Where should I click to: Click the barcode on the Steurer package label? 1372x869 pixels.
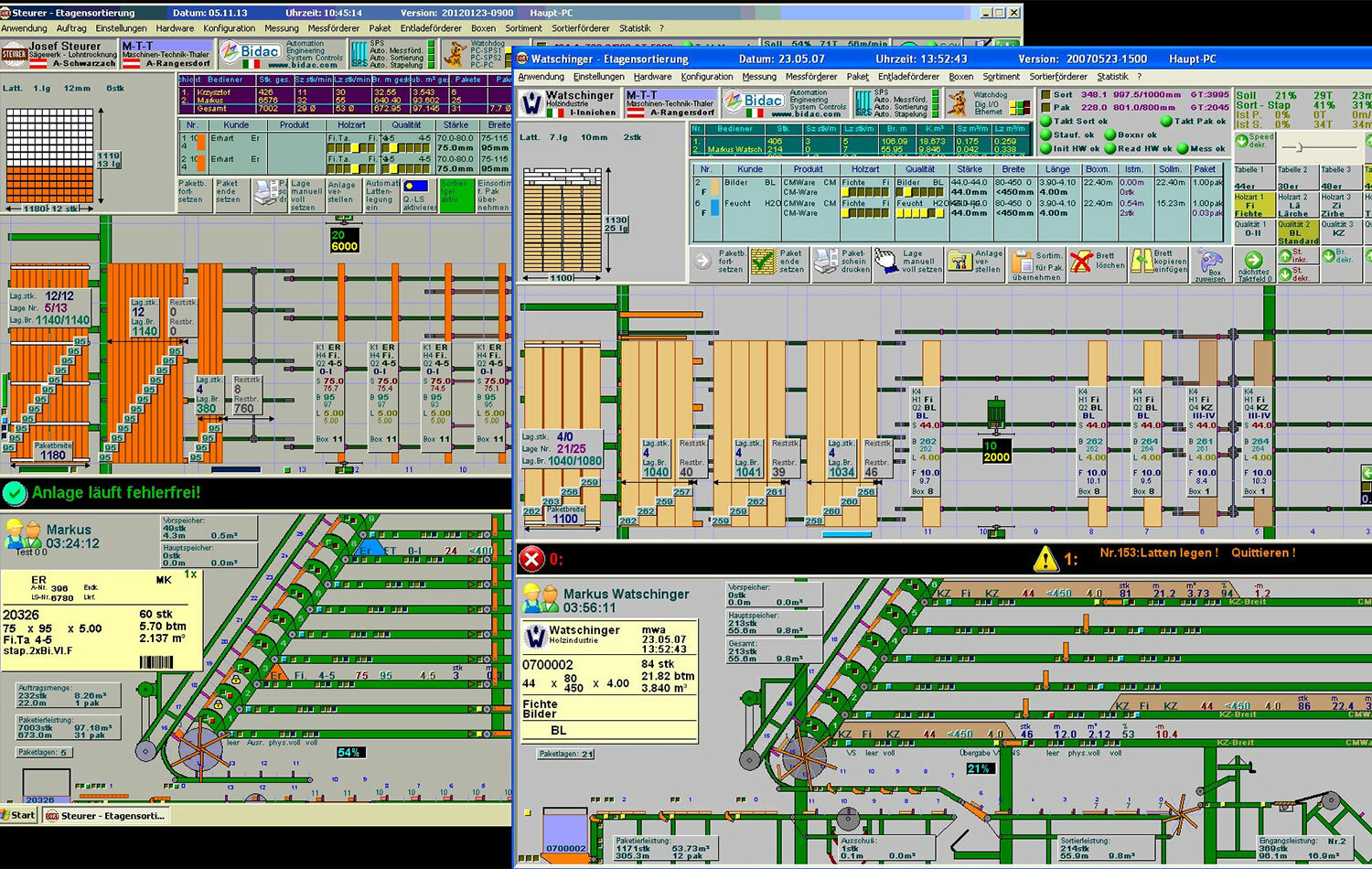tap(156, 663)
